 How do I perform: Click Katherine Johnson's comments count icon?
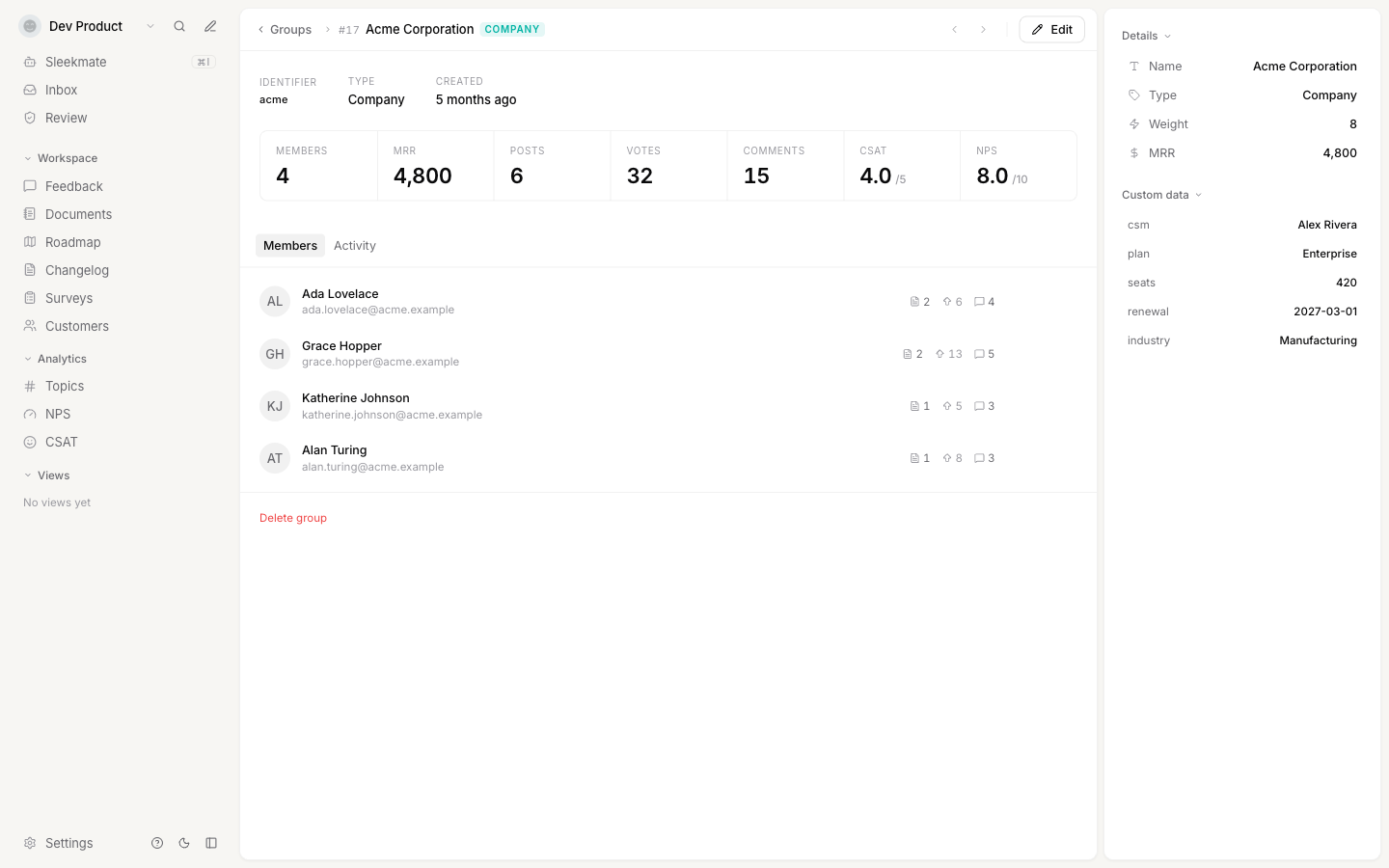pyautogui.click(x=979, y=406)
